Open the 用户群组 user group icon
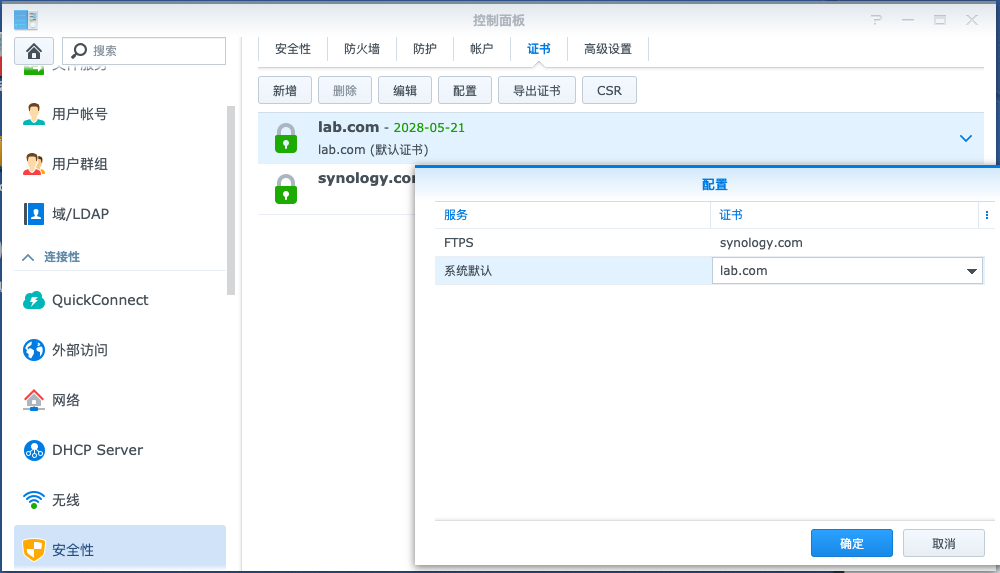 click(x=34, y=164)
